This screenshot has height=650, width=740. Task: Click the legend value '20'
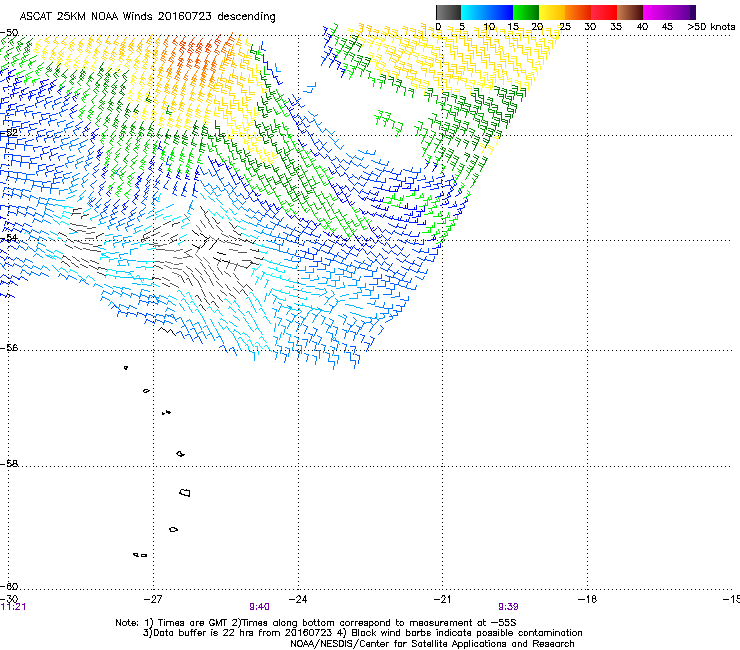[x=537, y=26]
